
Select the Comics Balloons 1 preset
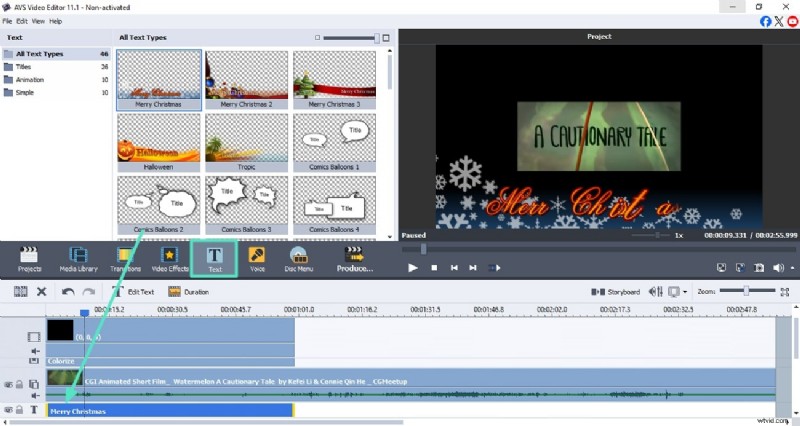[334, 143]
